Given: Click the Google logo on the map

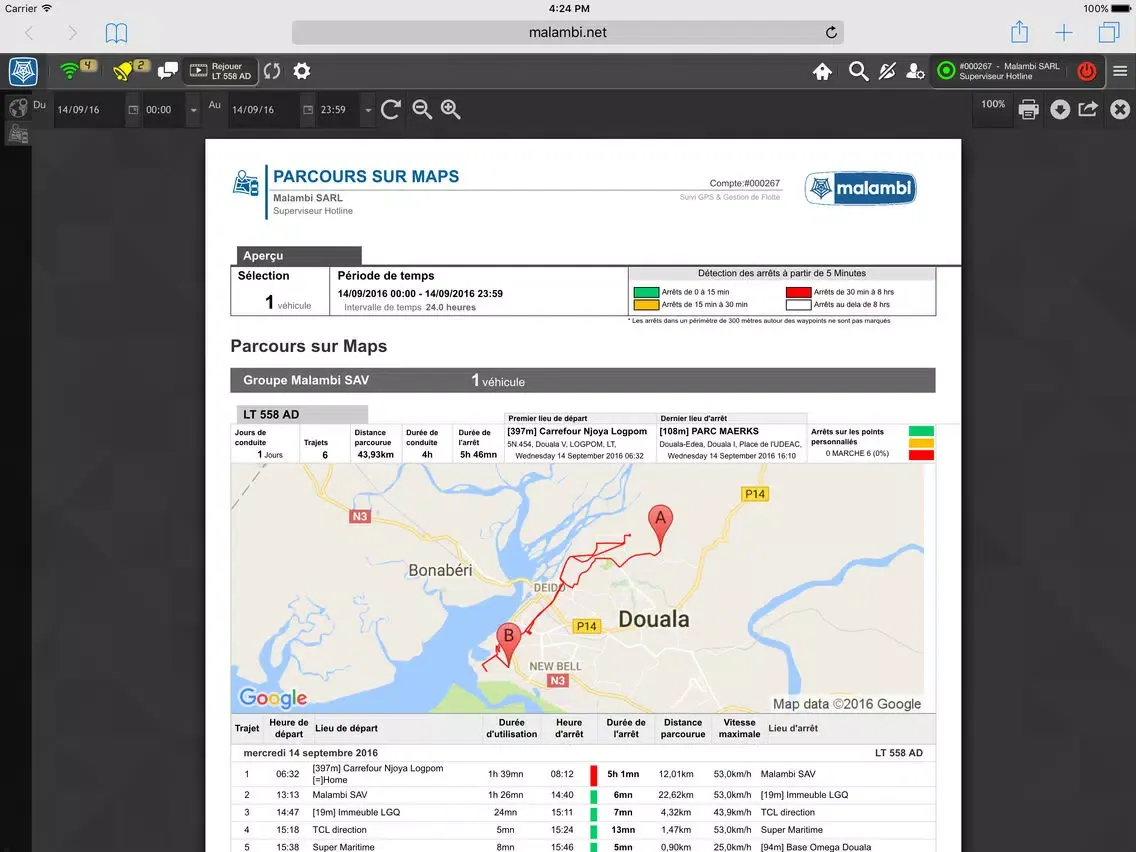Looking at the screenshot, I should (x=273, y=698).
